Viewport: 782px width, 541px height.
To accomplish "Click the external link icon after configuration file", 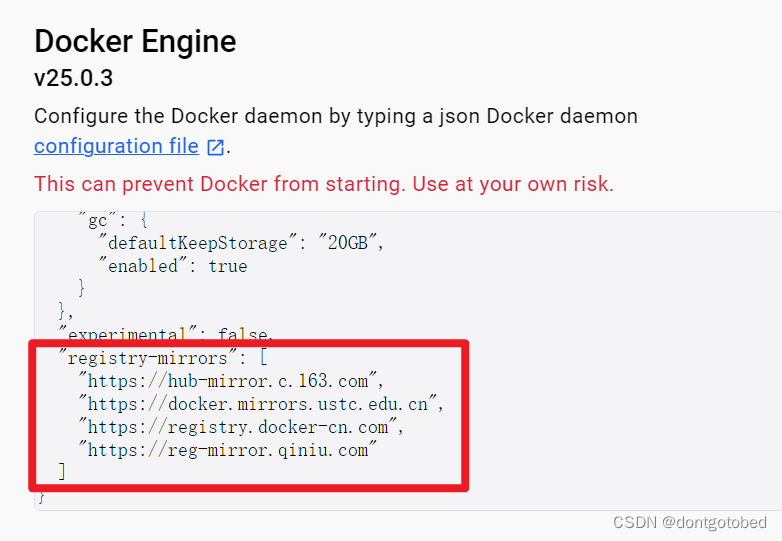I will point(215,147).
